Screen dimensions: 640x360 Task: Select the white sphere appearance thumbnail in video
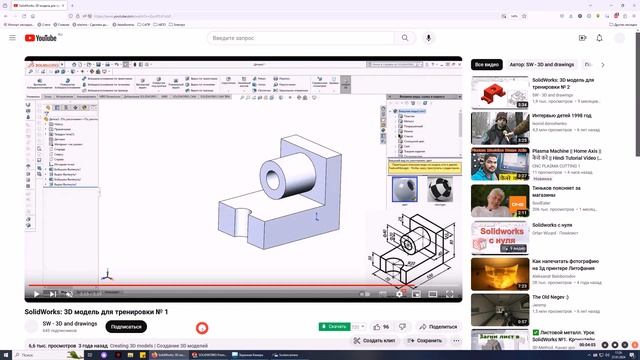click(x=404, y=189)
